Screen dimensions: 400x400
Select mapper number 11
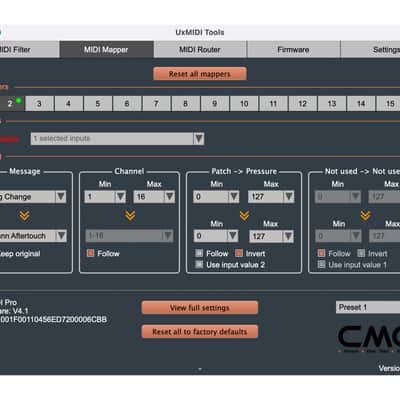[273, 103]
